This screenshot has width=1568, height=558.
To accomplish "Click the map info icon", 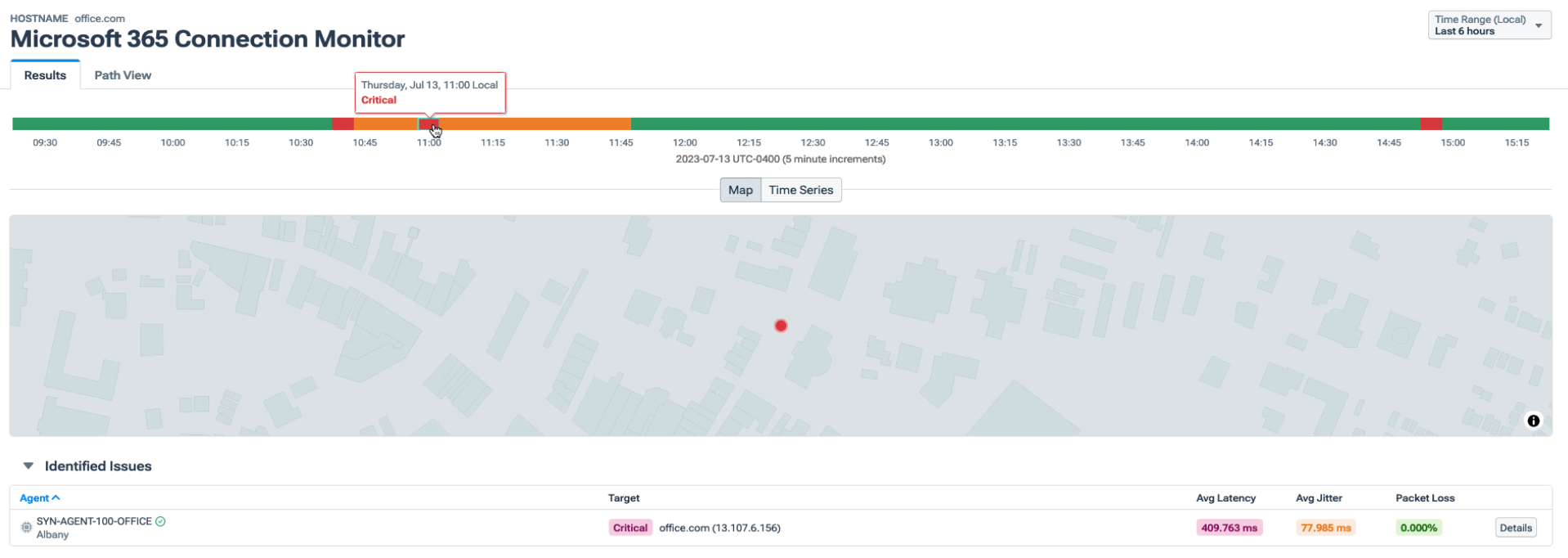I will click(x=1533, y=421).
